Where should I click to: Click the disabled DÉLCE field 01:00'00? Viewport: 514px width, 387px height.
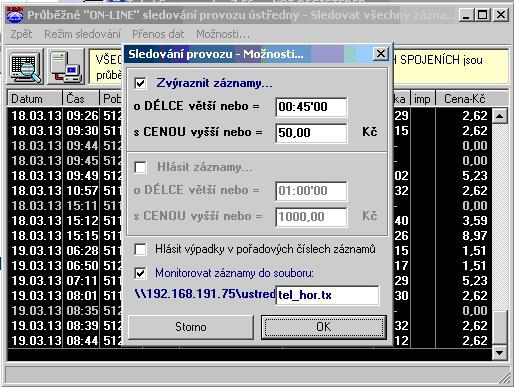(x=311, y=191)
